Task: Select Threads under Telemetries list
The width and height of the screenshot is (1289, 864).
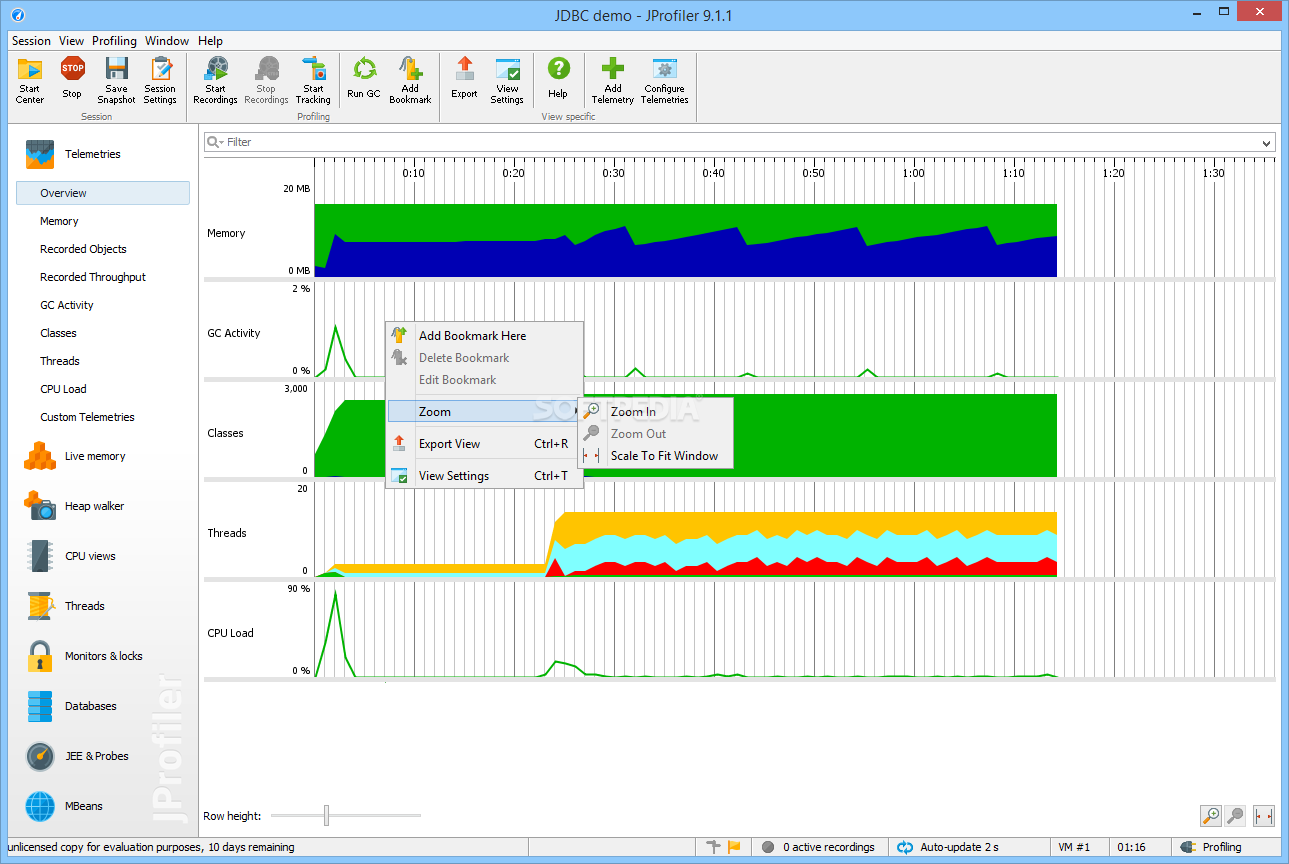Action: tap(60, 361)
